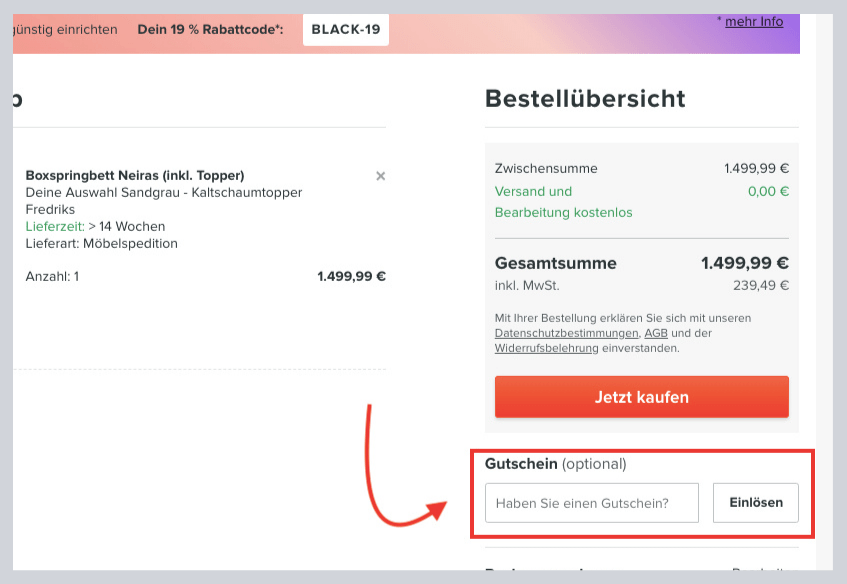Click the "Jetzt kaufen" button
Viewport: 847px width, 584px height.
pyautogui.click(x=641, y=397)
